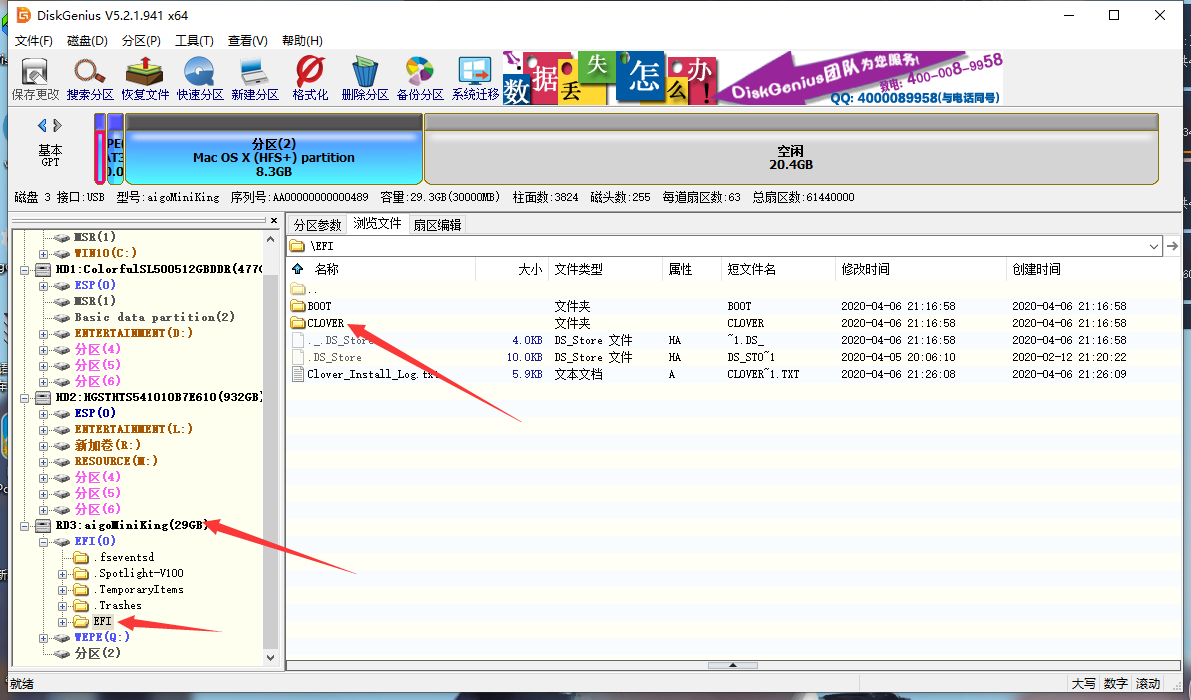Screen dimensions: 1191x700
Task: Switch to the 扇区编辑 tab
Action: [x=437, y=225]
